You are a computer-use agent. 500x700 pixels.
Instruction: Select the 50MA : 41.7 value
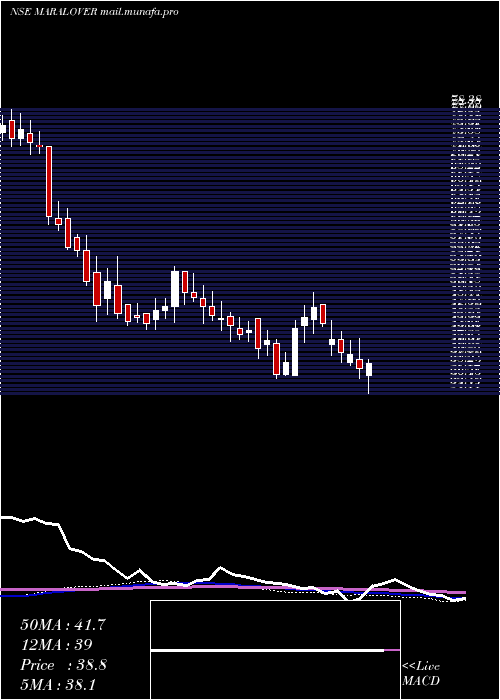[x=63, y=625]
